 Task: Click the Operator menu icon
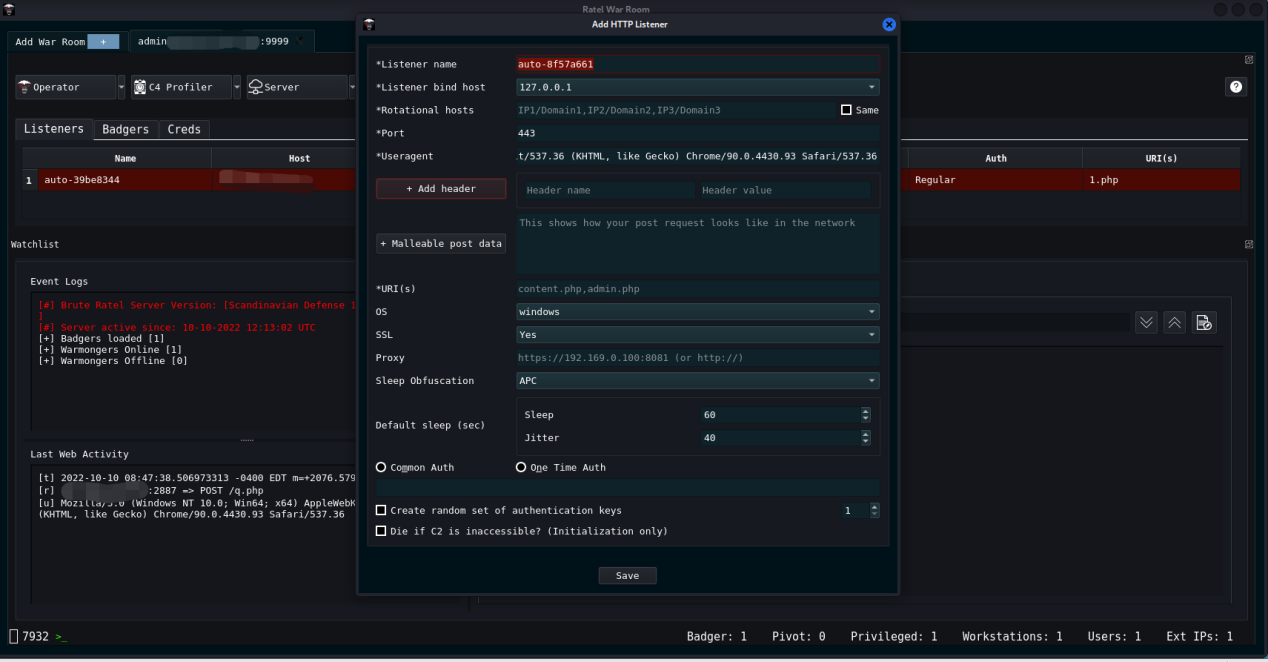(x=24, y=87)
